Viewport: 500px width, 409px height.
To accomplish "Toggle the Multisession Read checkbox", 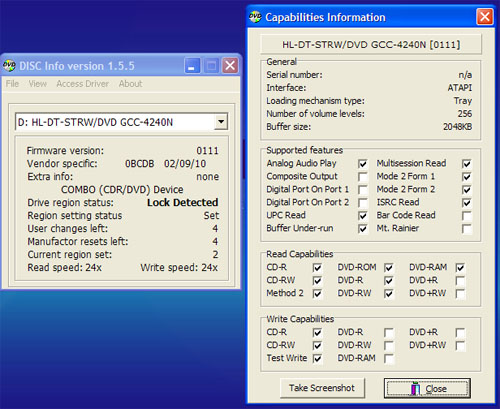I will (467, 164).
